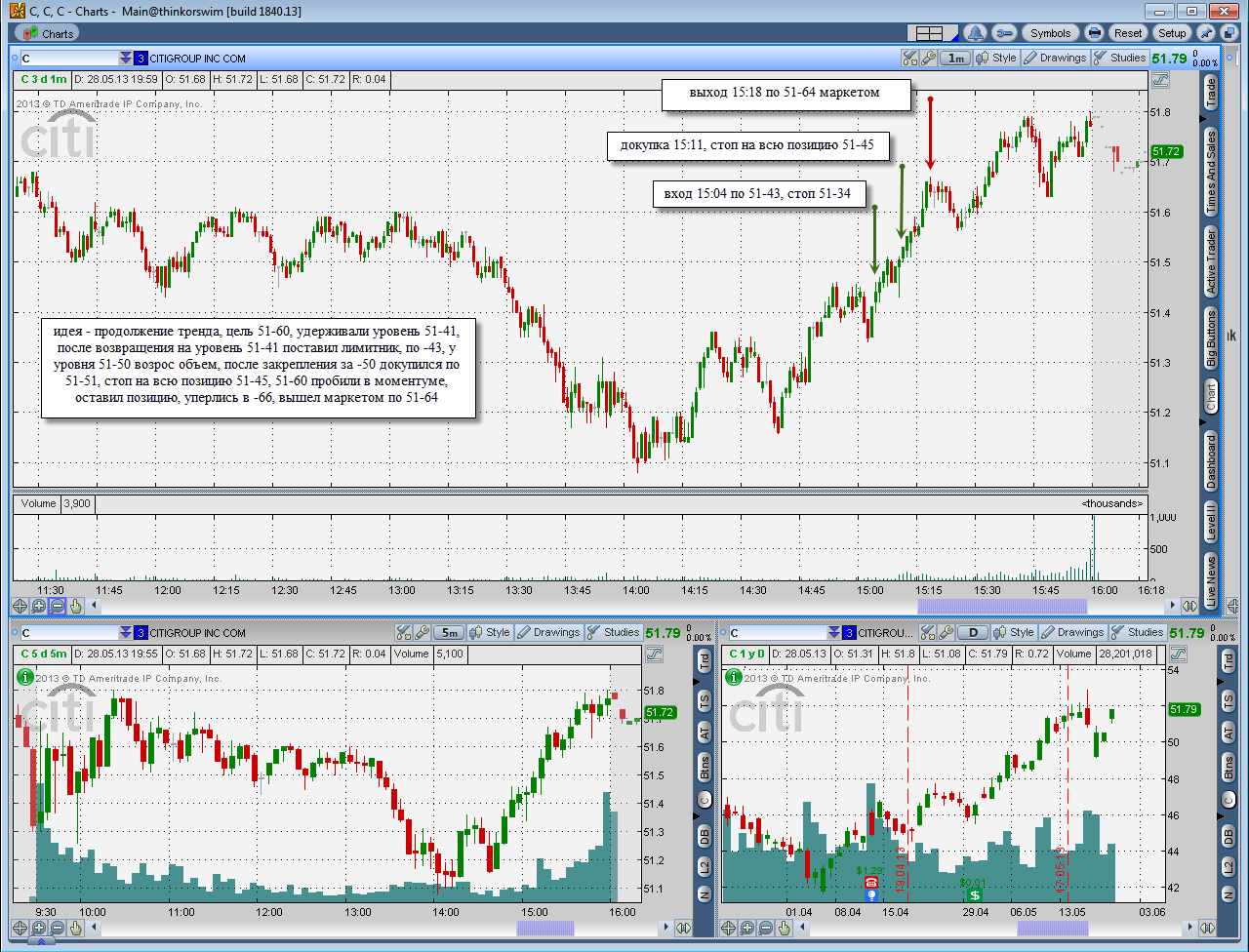Open the wrench settings icon beside 1m
Screen dimensions: 1249x952
928,59
